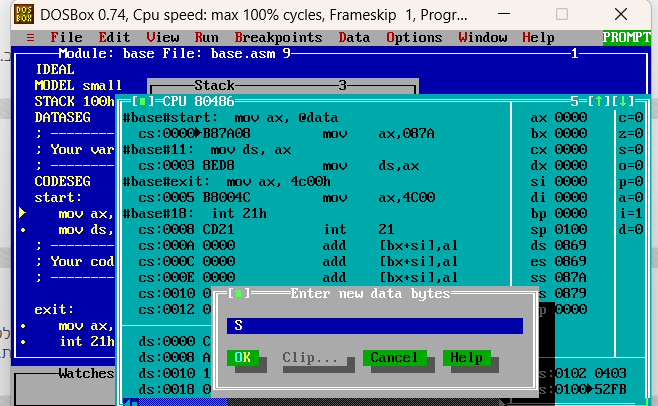Viewport: 658px width, 406px height.
Task: Click the CPU window close box
Action: [142, 101]
